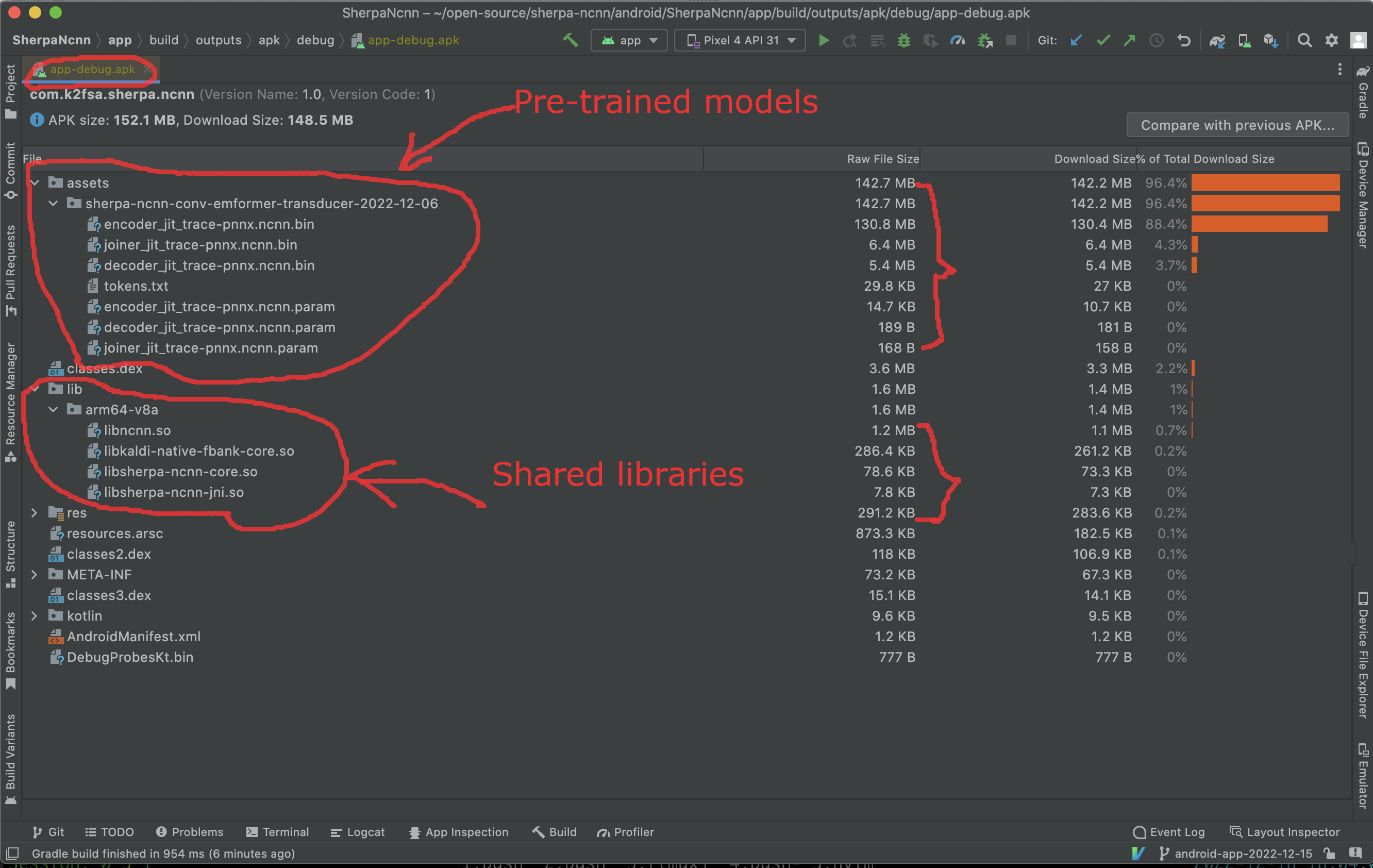Expand the res folder
This screenshot has width=1373, height=868.
(x=34, y=513)
